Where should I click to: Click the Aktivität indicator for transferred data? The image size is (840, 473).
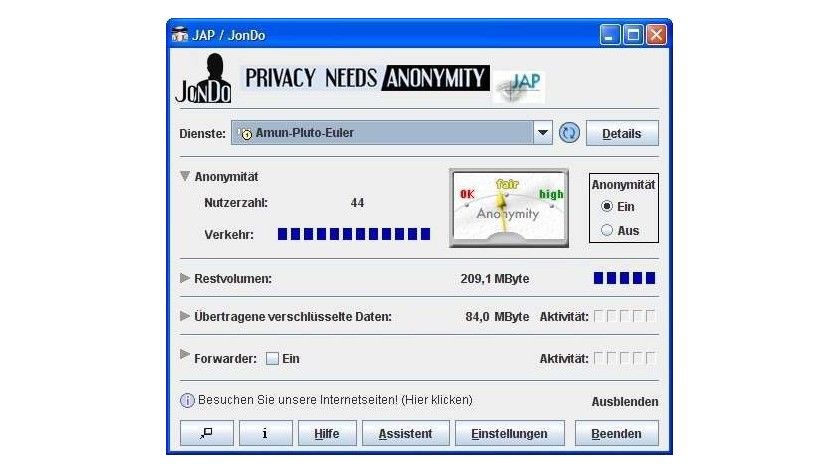[625, 316]
